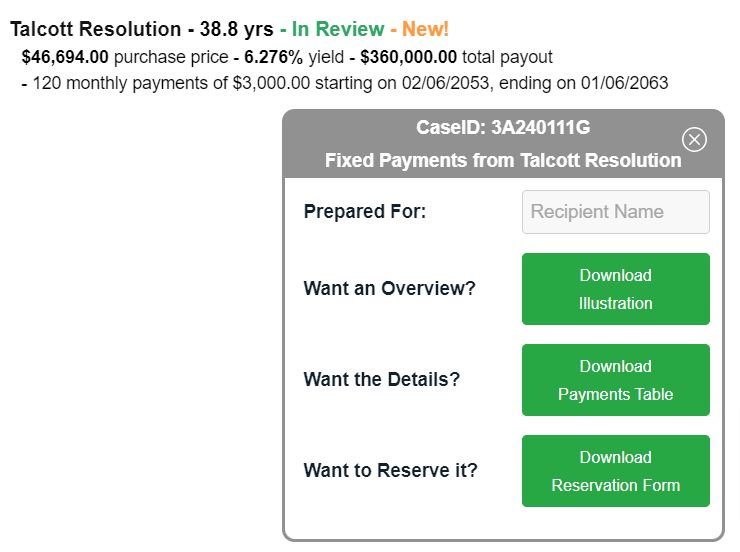Click 'Fixed Payments from Talcott Resolution' heading
Image resolution: width=740 pixels, height=552 pixels.
pos(503,160)
